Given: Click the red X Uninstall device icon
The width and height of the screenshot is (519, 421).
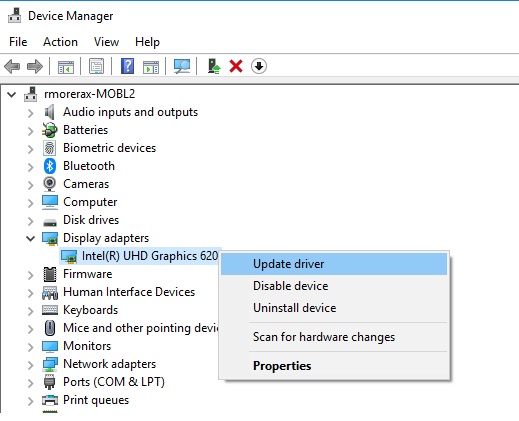Looking at the screenshot, I should click(x=236, y=66).
